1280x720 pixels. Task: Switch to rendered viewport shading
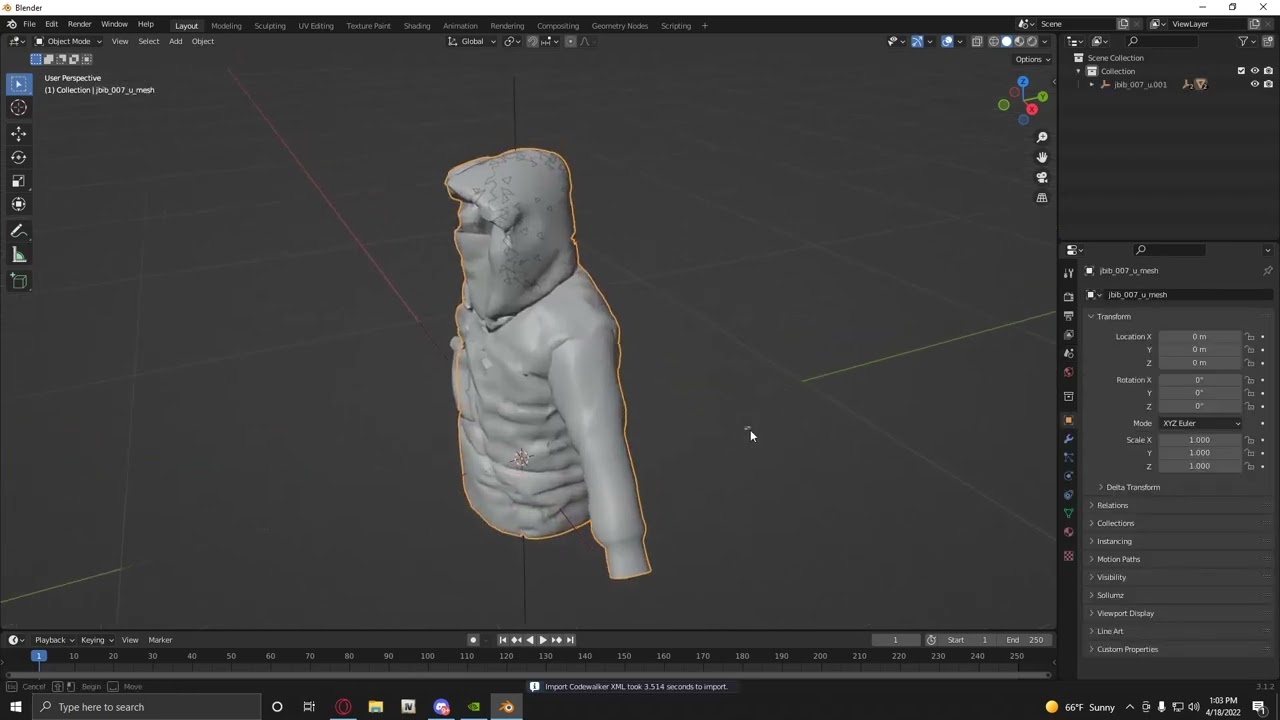click(1032, 41)
